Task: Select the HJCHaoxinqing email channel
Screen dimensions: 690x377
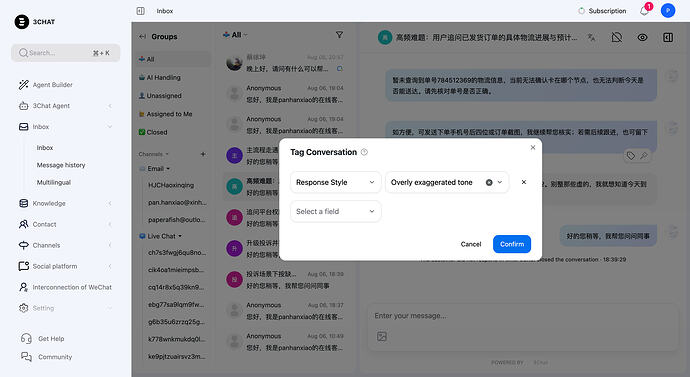Action: coord(171,185)
